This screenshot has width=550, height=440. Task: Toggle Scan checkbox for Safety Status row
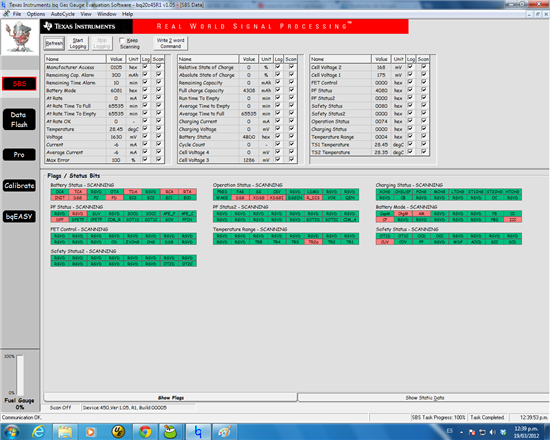pos(424,105)
